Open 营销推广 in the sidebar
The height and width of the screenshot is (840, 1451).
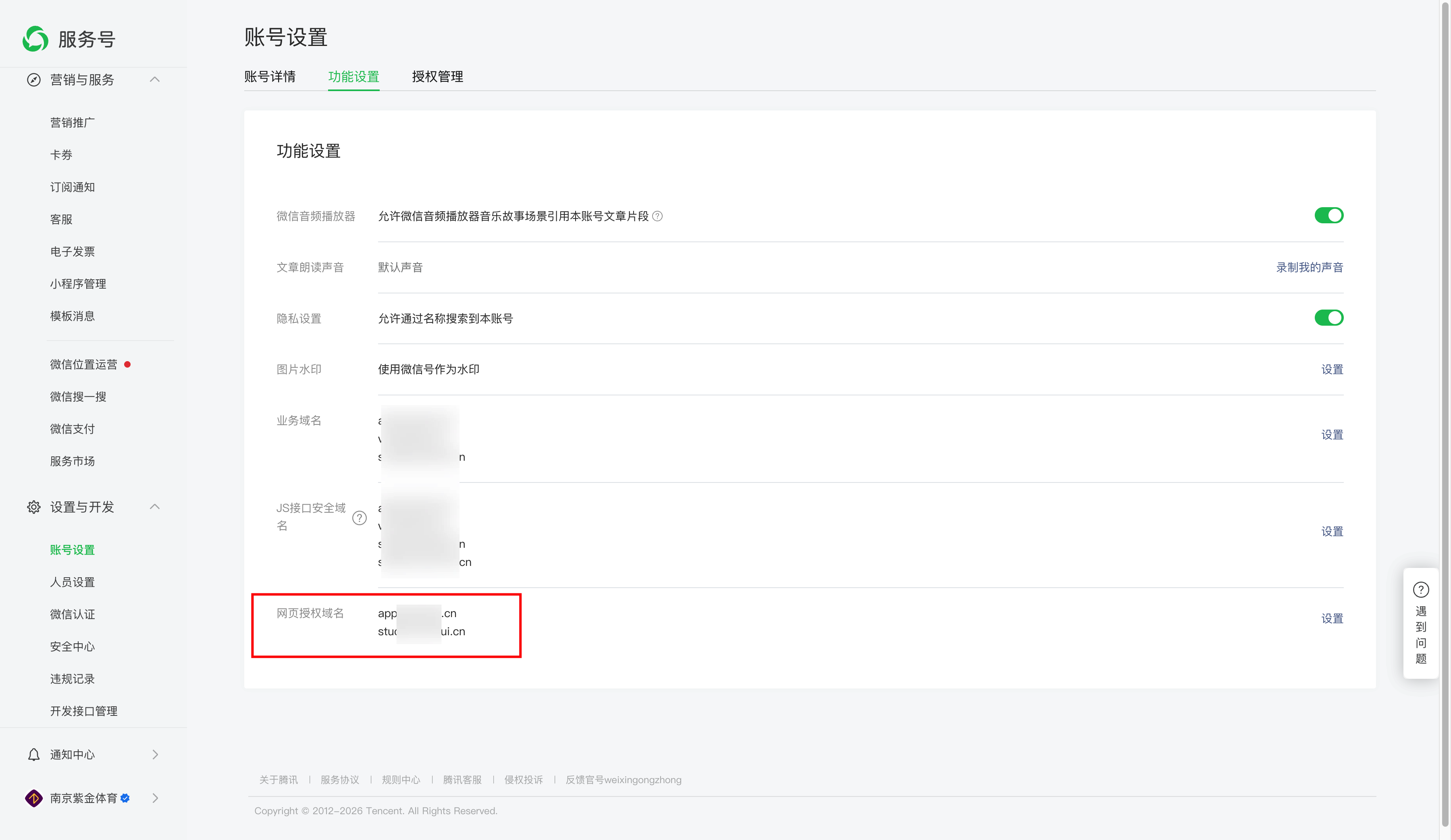click(x=73, y=123)
